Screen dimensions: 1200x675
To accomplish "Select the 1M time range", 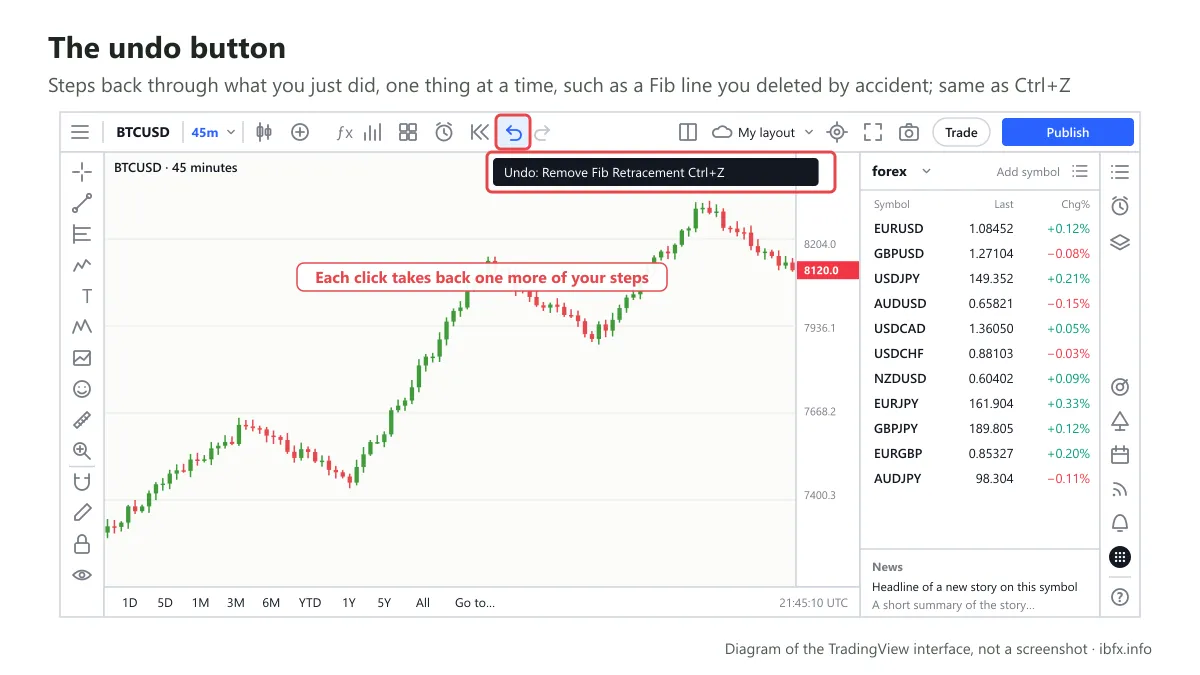I will (x=200, y=602).
